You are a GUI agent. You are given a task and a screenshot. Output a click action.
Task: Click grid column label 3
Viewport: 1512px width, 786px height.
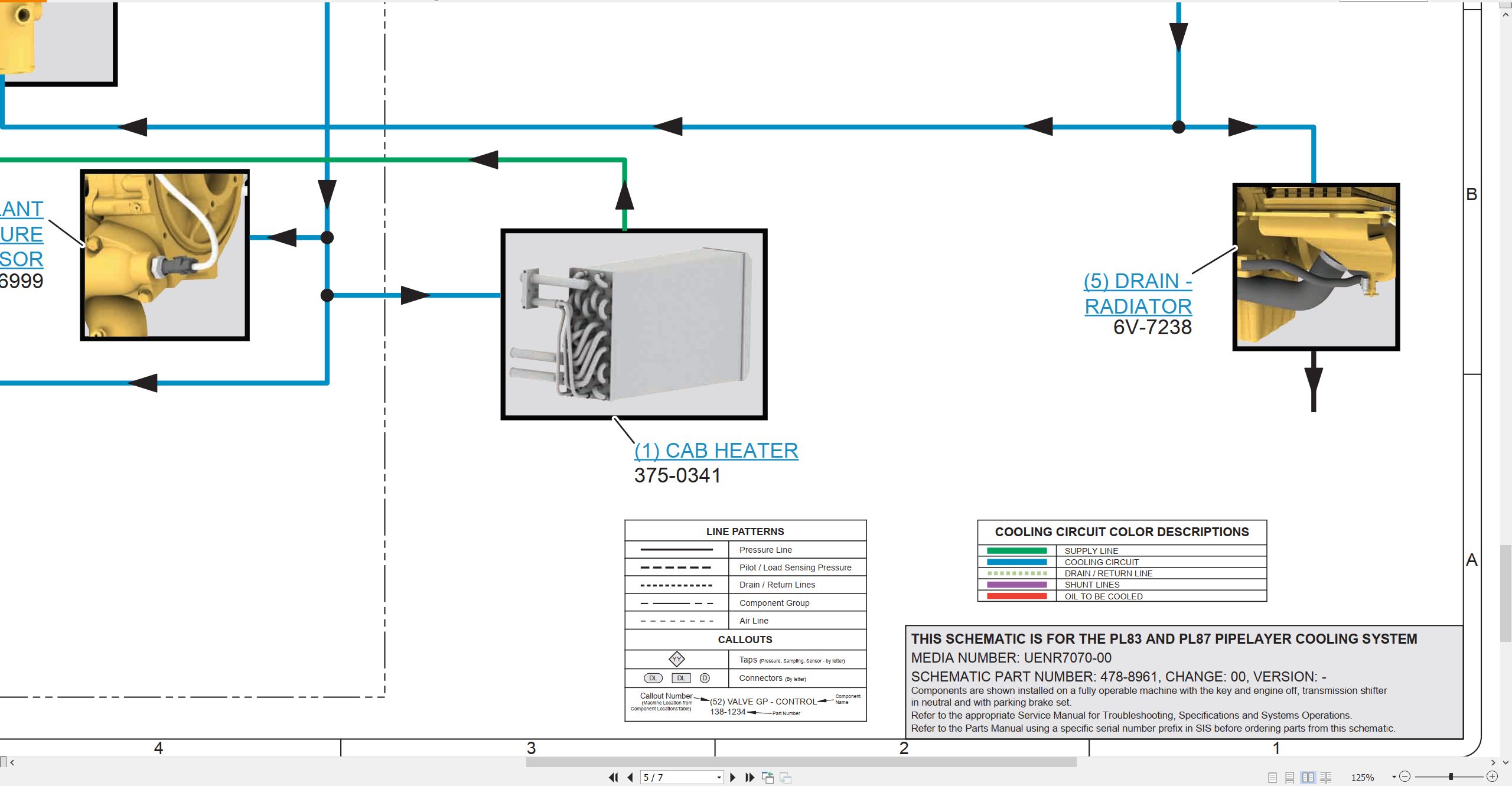tap(531, 748)
